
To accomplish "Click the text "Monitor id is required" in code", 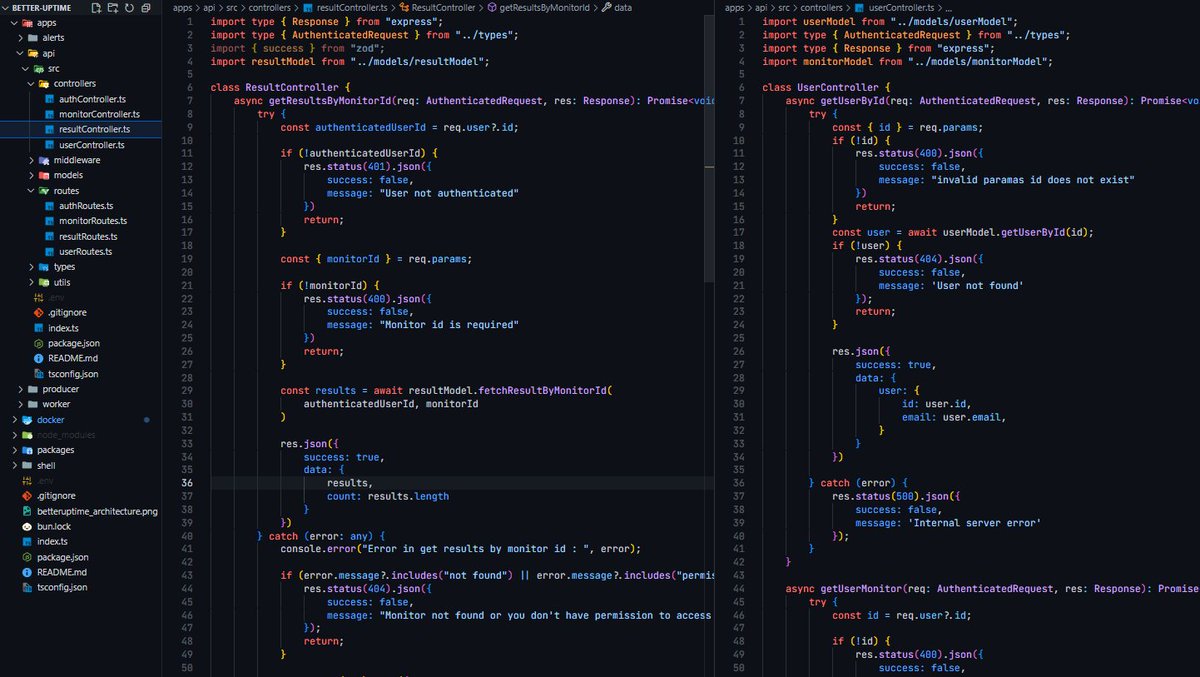I will (449, 324).
